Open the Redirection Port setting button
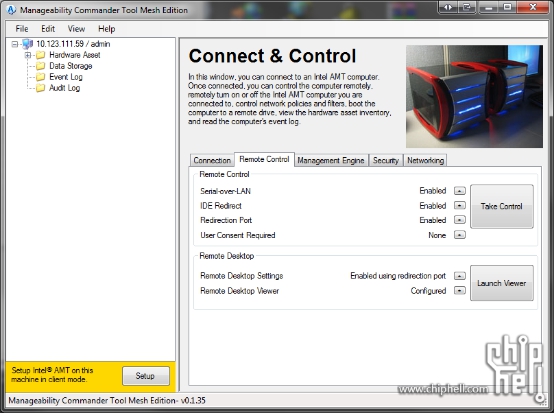 (x=460, y=220)
